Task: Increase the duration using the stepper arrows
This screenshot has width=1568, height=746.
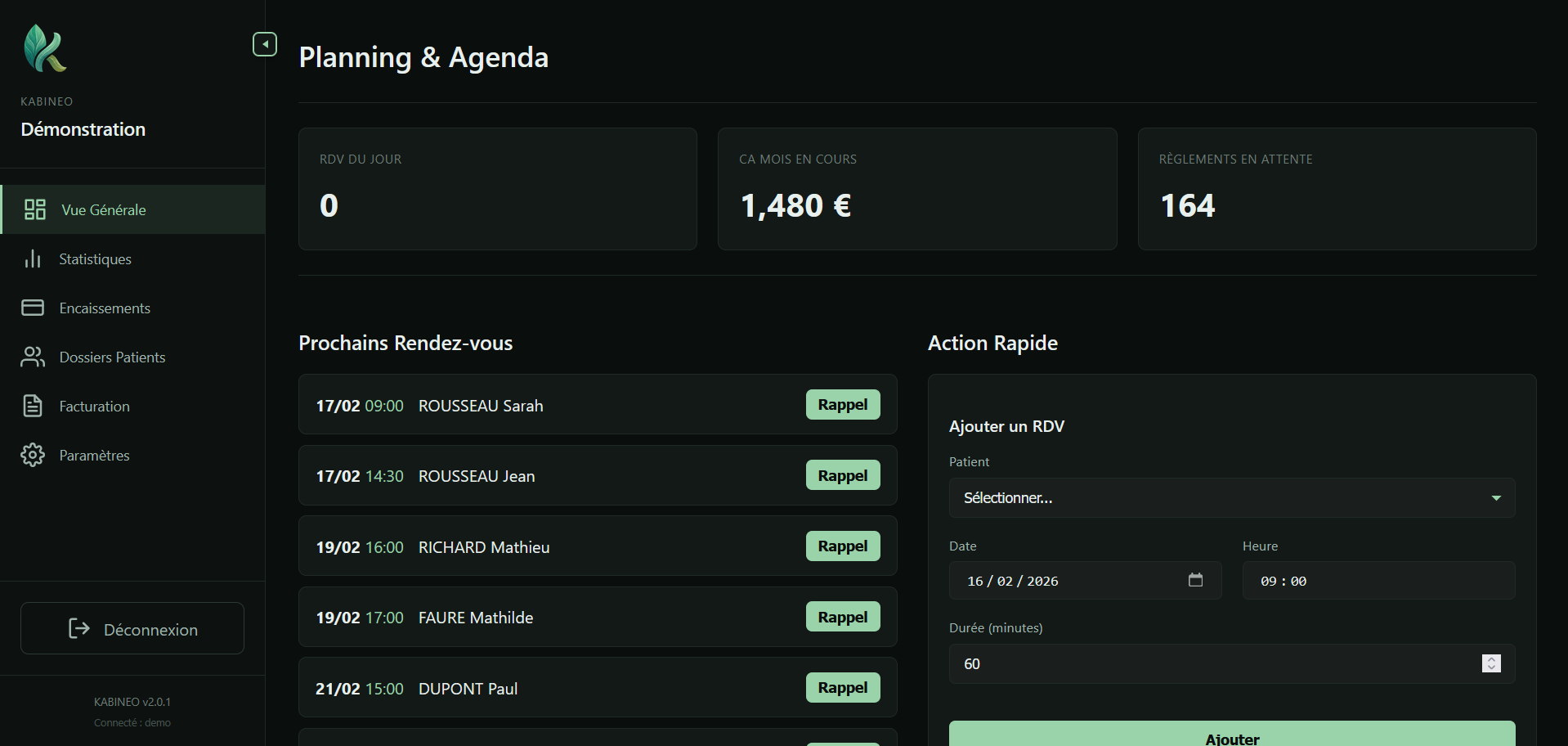Action: click(x=1491, y=659)
